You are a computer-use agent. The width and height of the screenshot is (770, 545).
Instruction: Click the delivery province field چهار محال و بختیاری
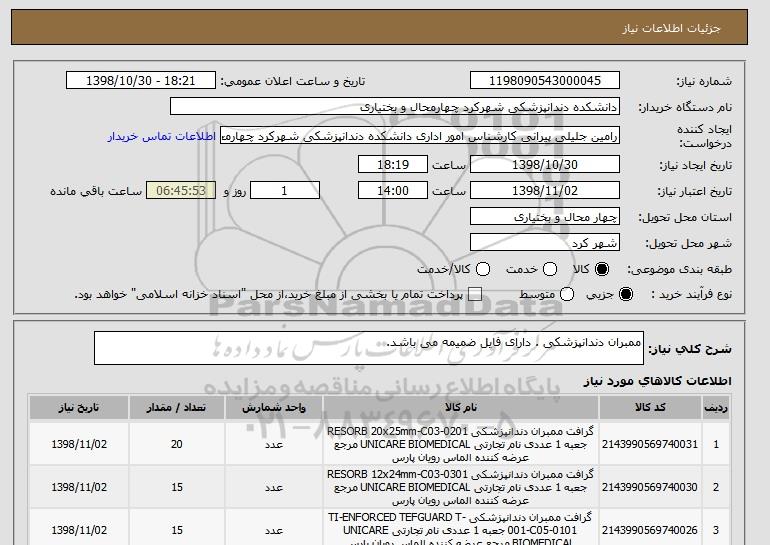[545, 217]
